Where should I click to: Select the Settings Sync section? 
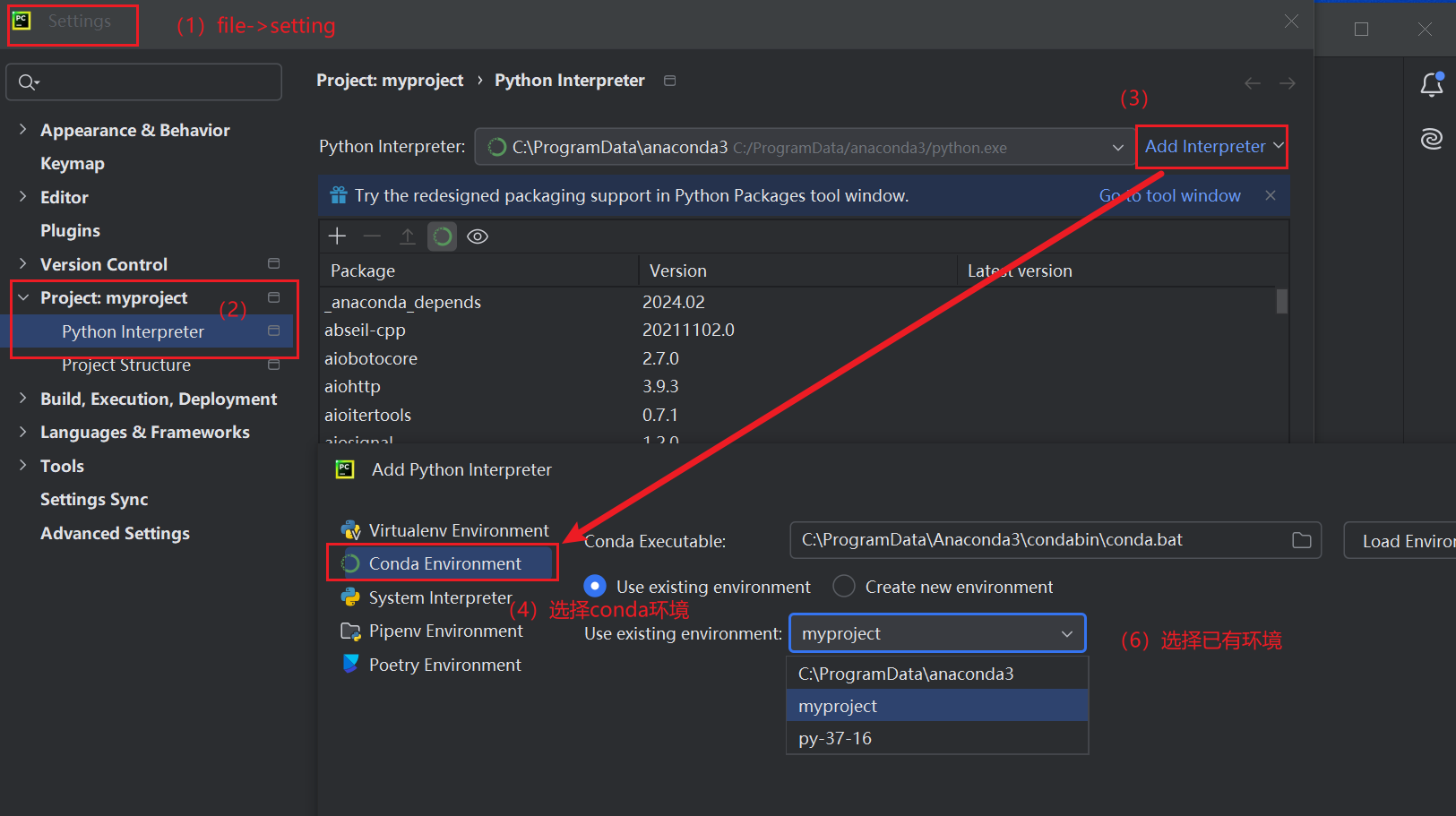pos(94,499)
